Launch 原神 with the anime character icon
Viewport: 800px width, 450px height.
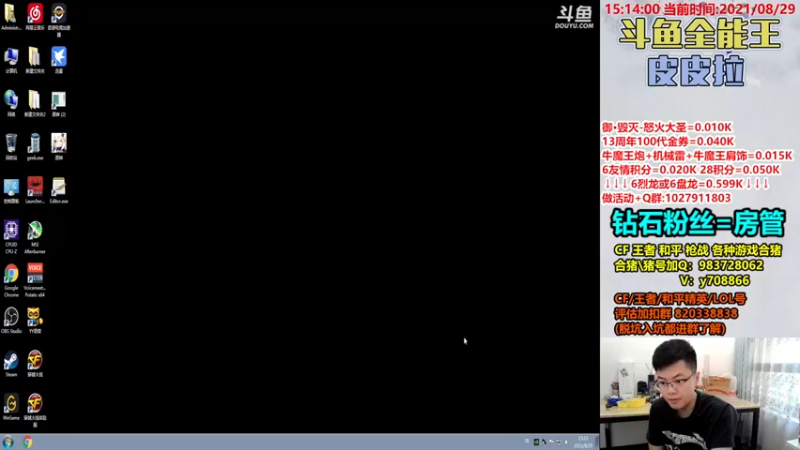tap(59, 147)
